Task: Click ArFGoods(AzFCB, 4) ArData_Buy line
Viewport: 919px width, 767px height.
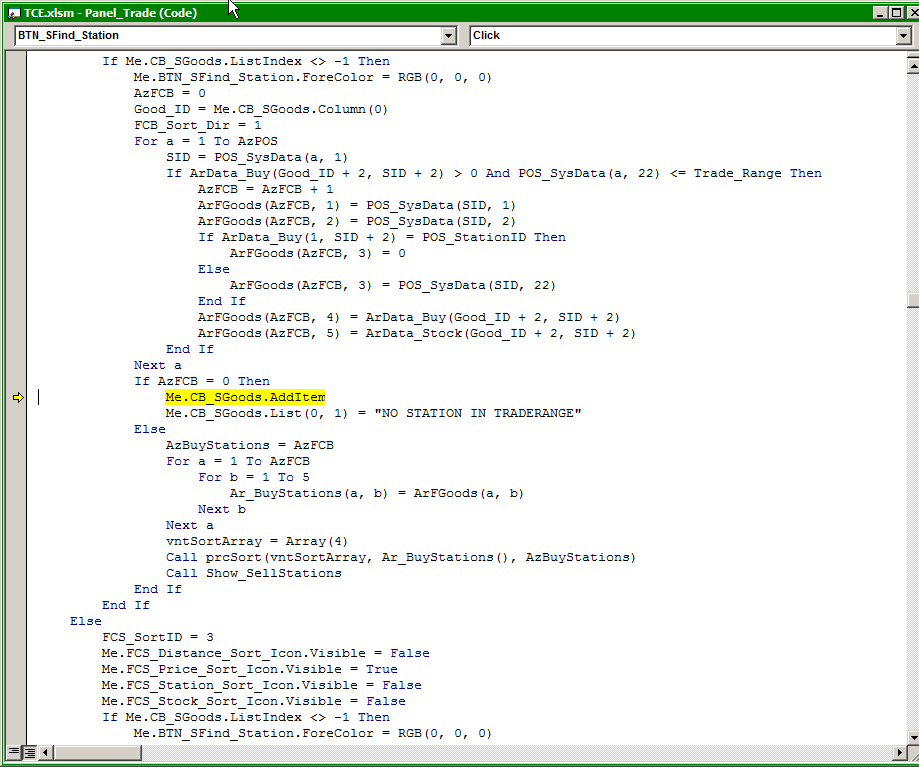Action: [x=409, y=317]
